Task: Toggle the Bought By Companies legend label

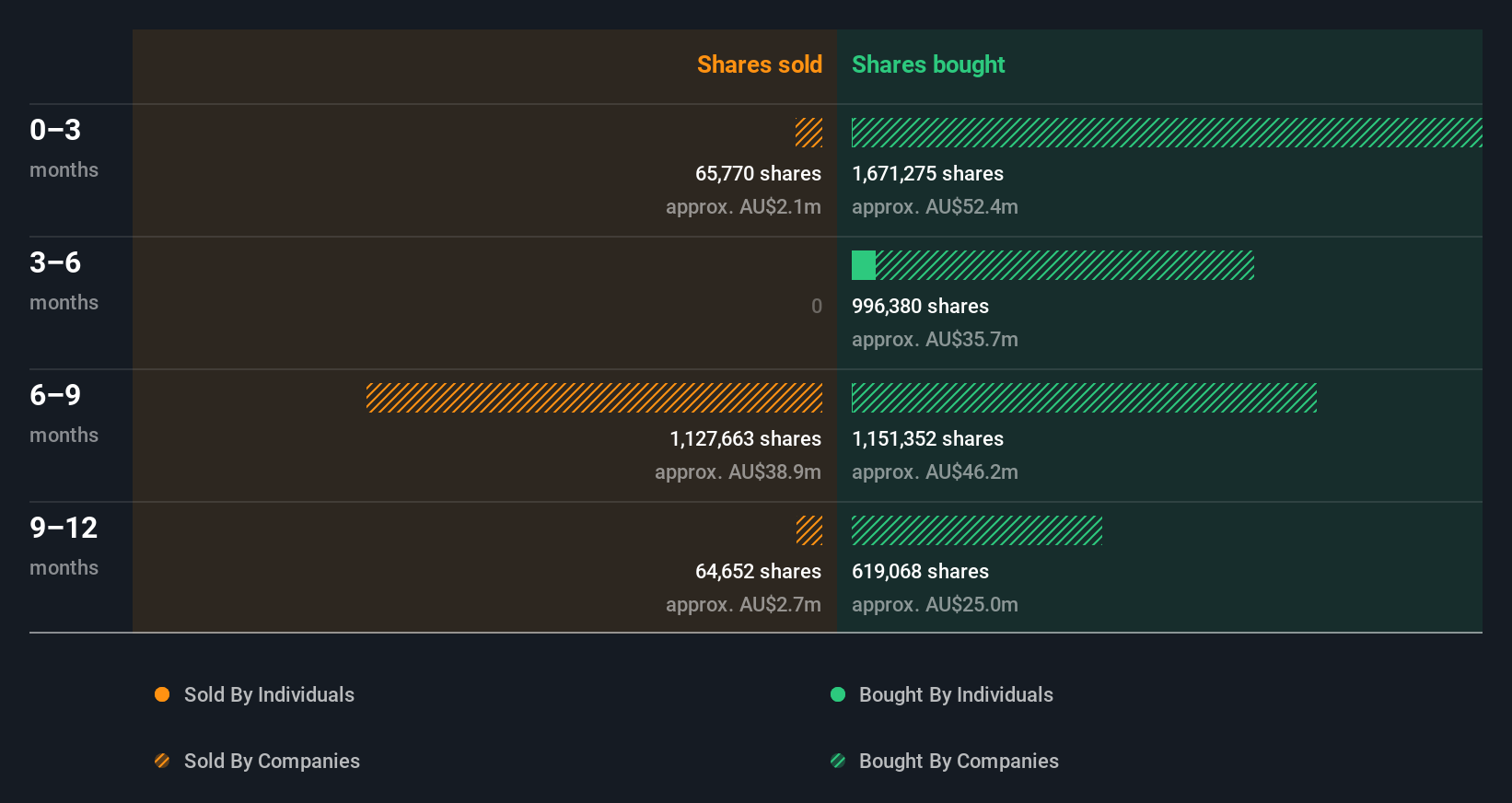Action: pyautogui.click(x=959, y=761)
